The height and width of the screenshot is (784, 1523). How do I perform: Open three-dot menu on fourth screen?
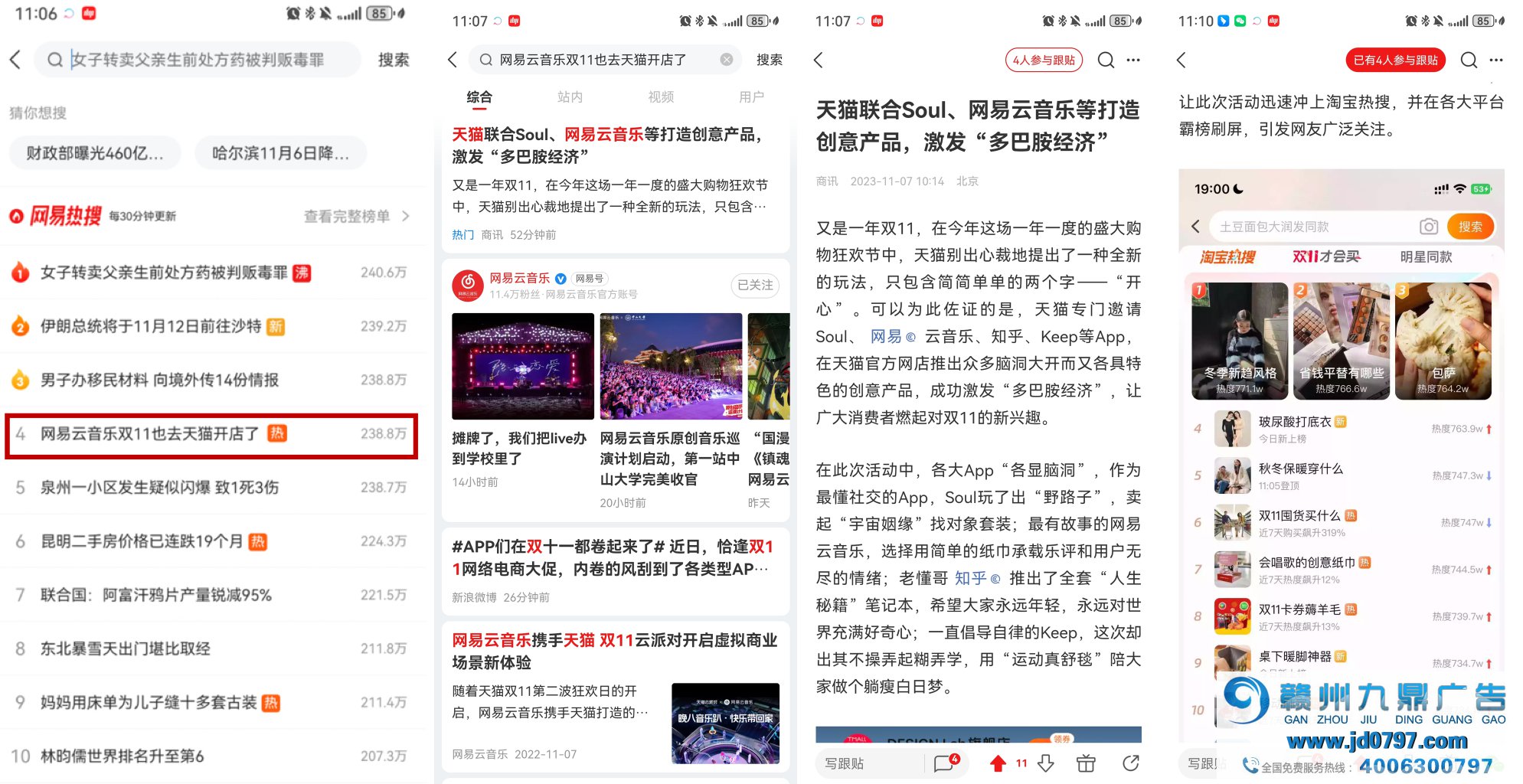[x=1496, y=60]
